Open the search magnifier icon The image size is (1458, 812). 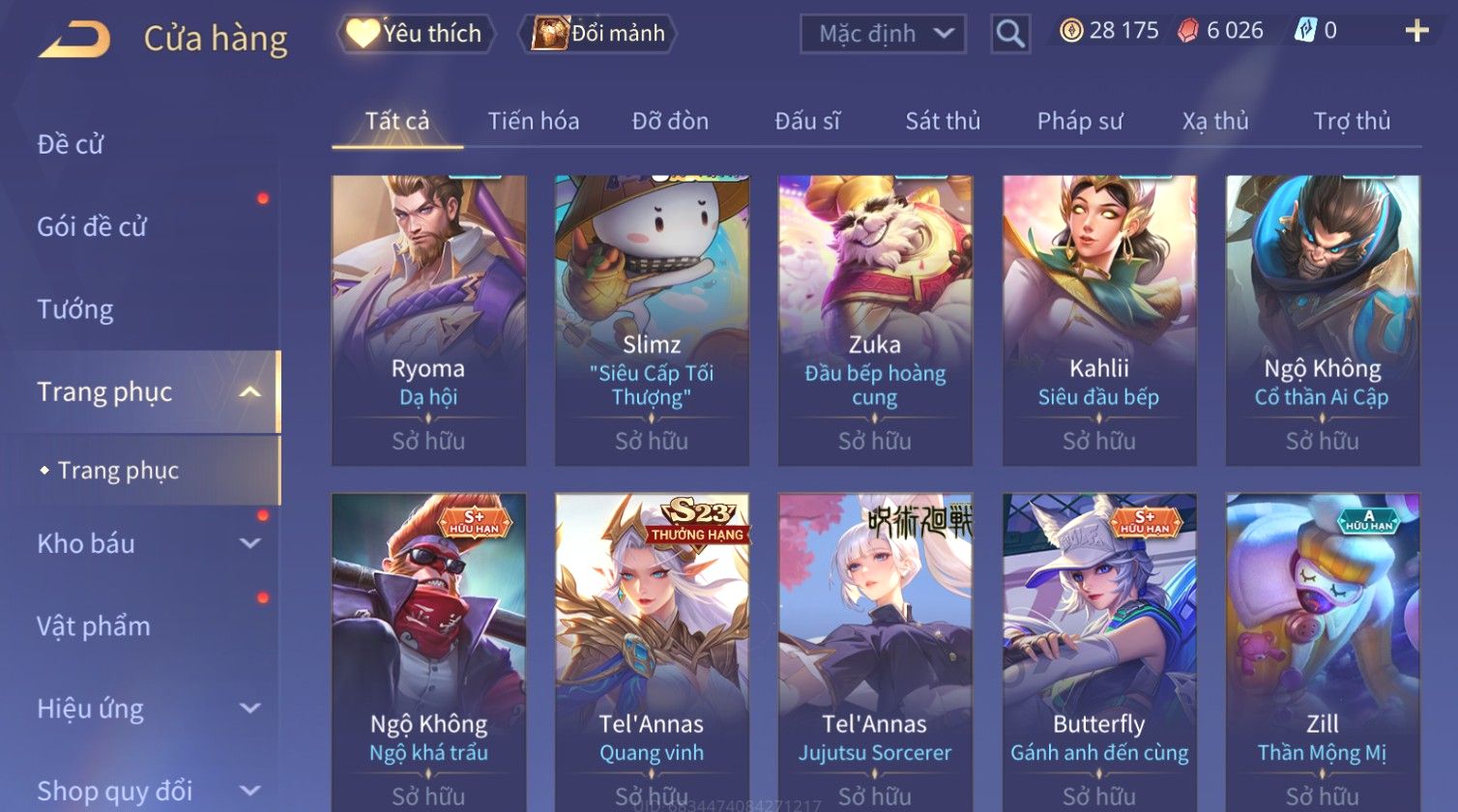coord(1010,34)
